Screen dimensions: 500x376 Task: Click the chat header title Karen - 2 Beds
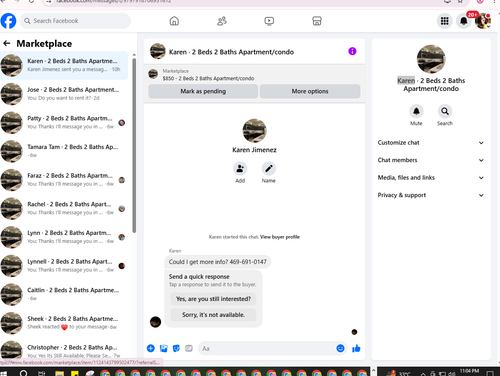click(x=231, y=52)
